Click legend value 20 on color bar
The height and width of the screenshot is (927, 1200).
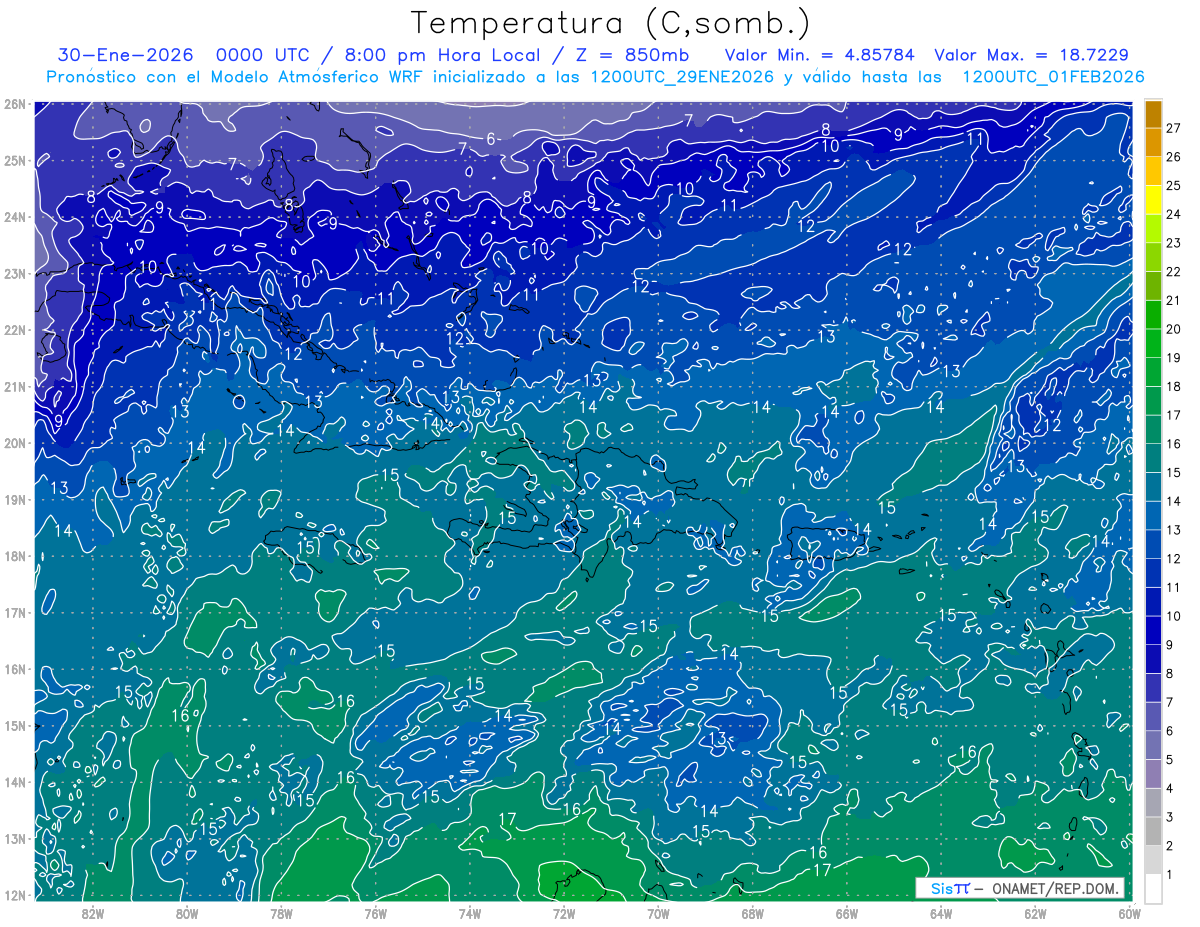1173,329
